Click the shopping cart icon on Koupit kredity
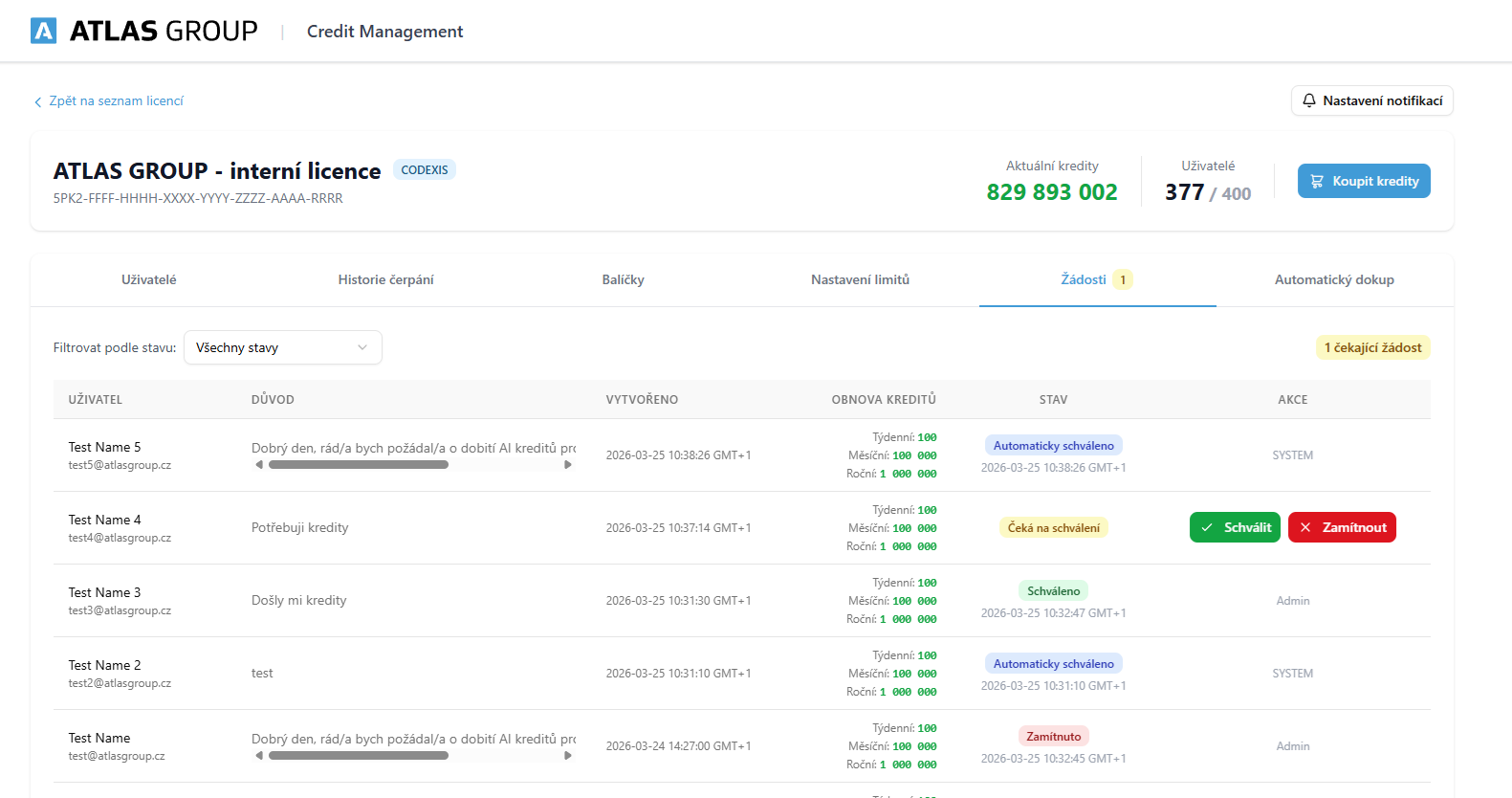This screenshot has height=798, width=1512. pos(1317,181)
